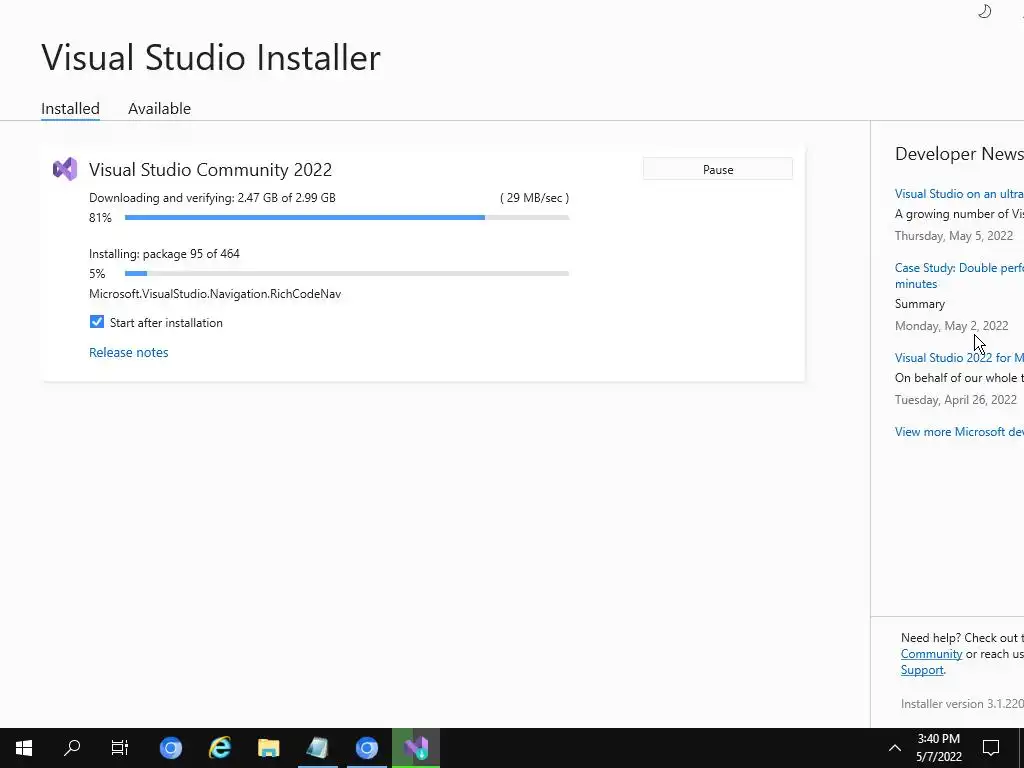Screen dimensions: 1024x768
Task: Launch Internet Explorer from the taskbar
Action: coord(220,748)
